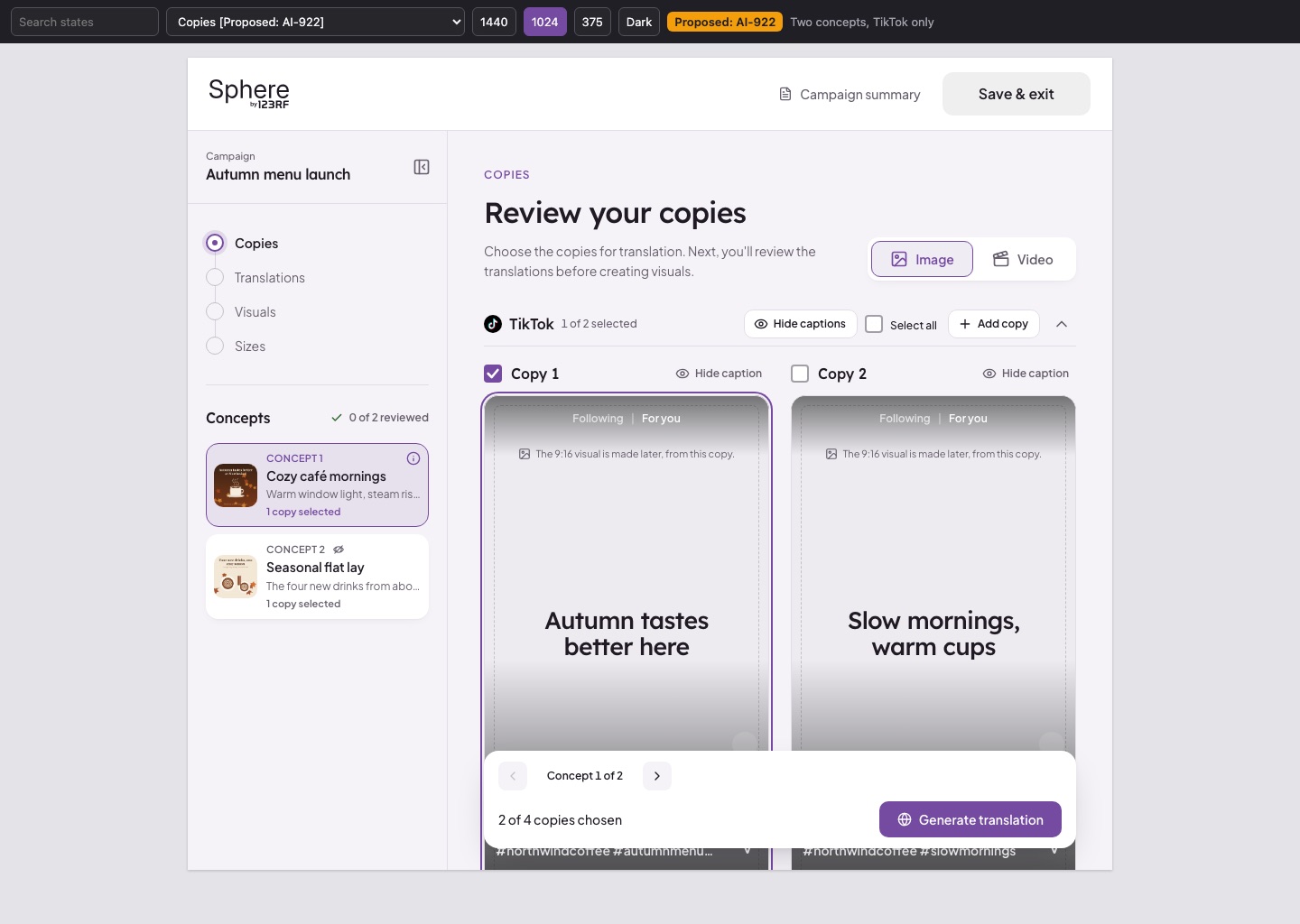Image resolution: width=1300 pixels, height=924 pixels.
Task: Select the Copies step radio
Action: coord(215,243)
